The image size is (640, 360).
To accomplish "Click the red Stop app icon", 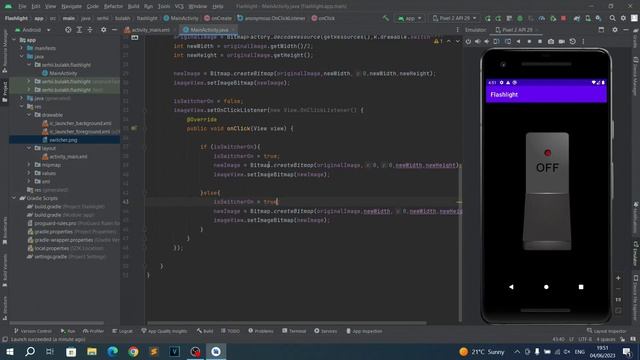I will [x=564, y=18].
